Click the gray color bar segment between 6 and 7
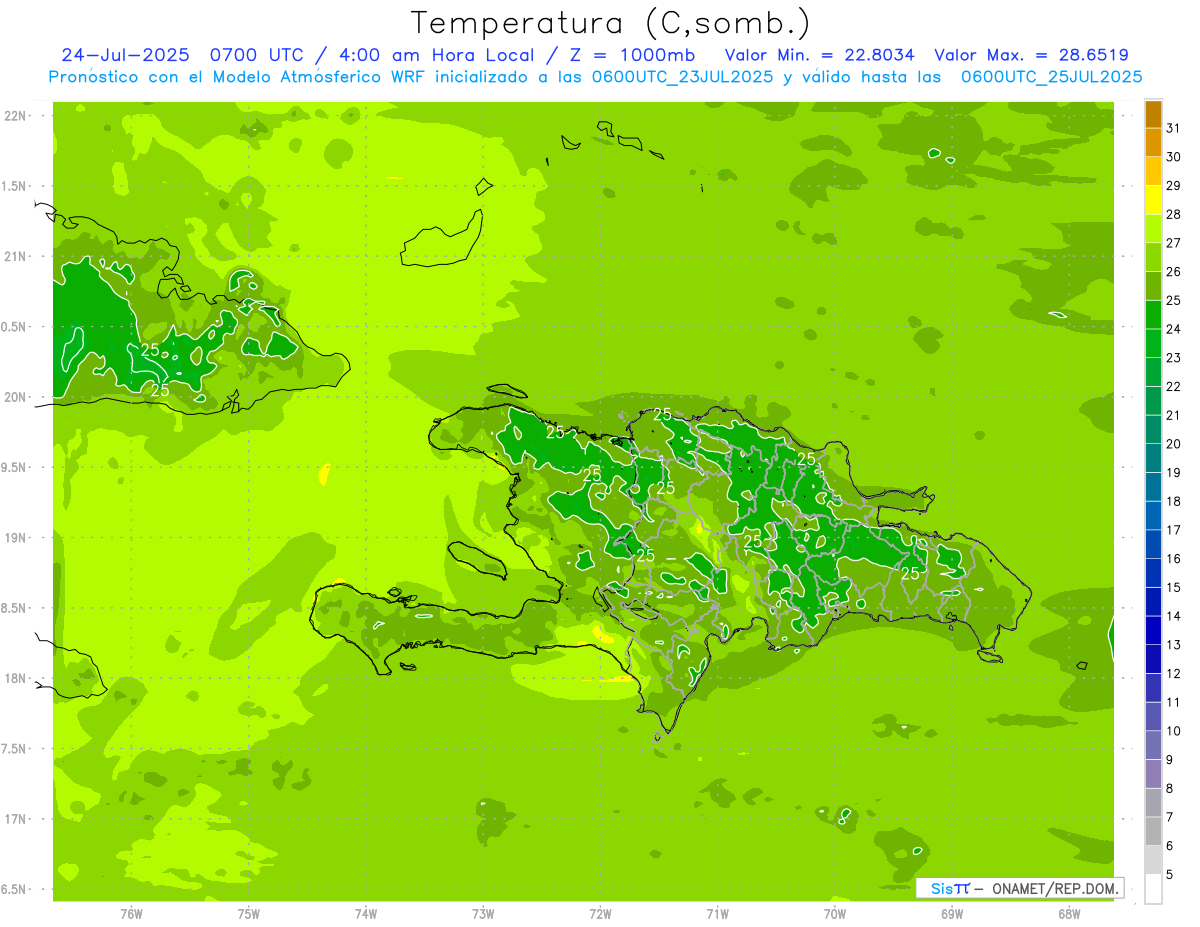1200x927 pixels. click(x=1153, y=831)
